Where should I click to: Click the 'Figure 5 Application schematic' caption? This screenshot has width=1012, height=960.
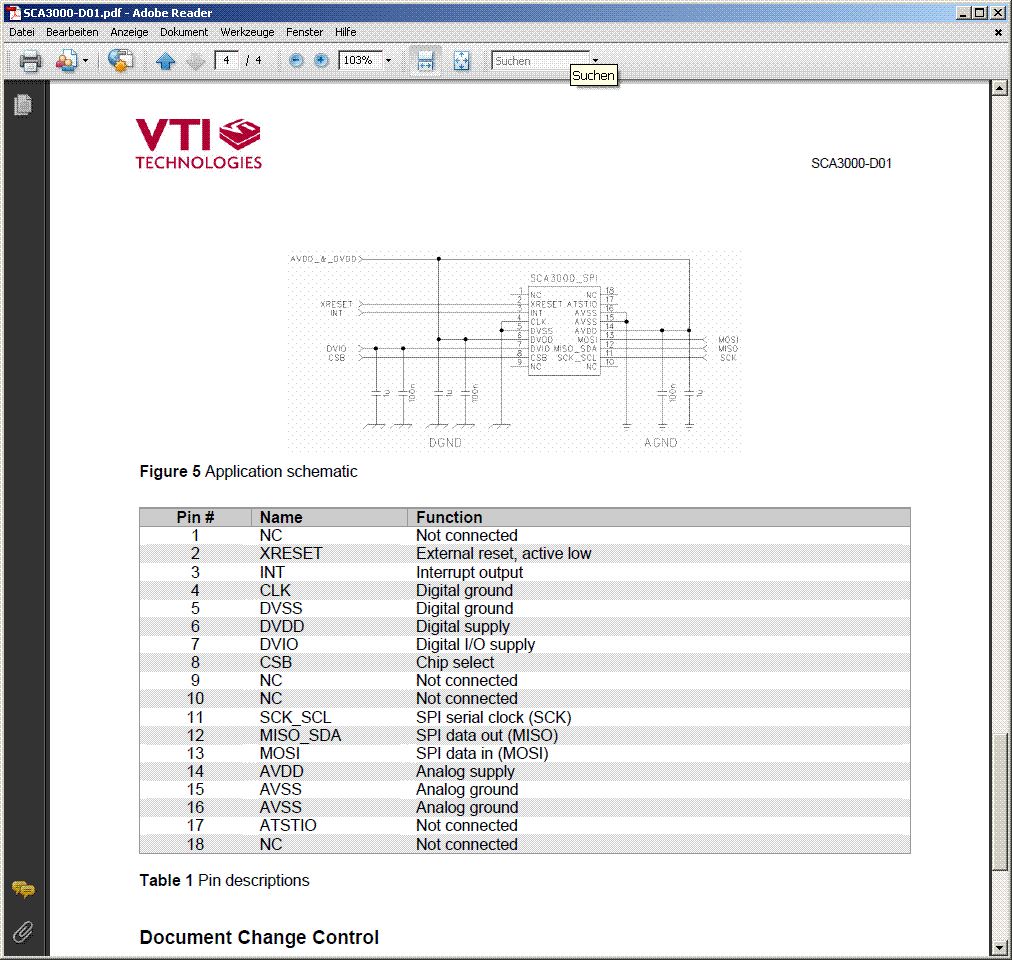(248, 471)
